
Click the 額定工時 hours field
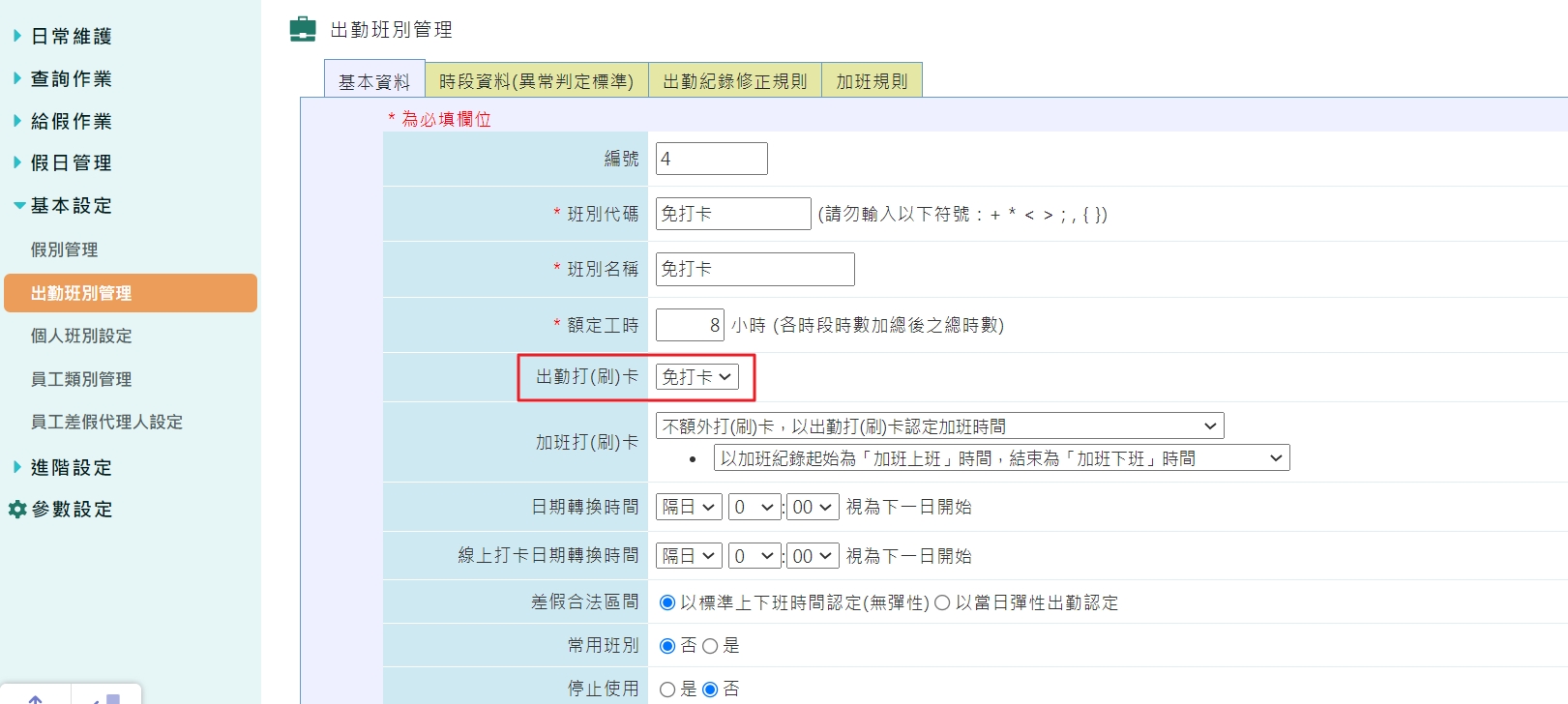point(690,325)
